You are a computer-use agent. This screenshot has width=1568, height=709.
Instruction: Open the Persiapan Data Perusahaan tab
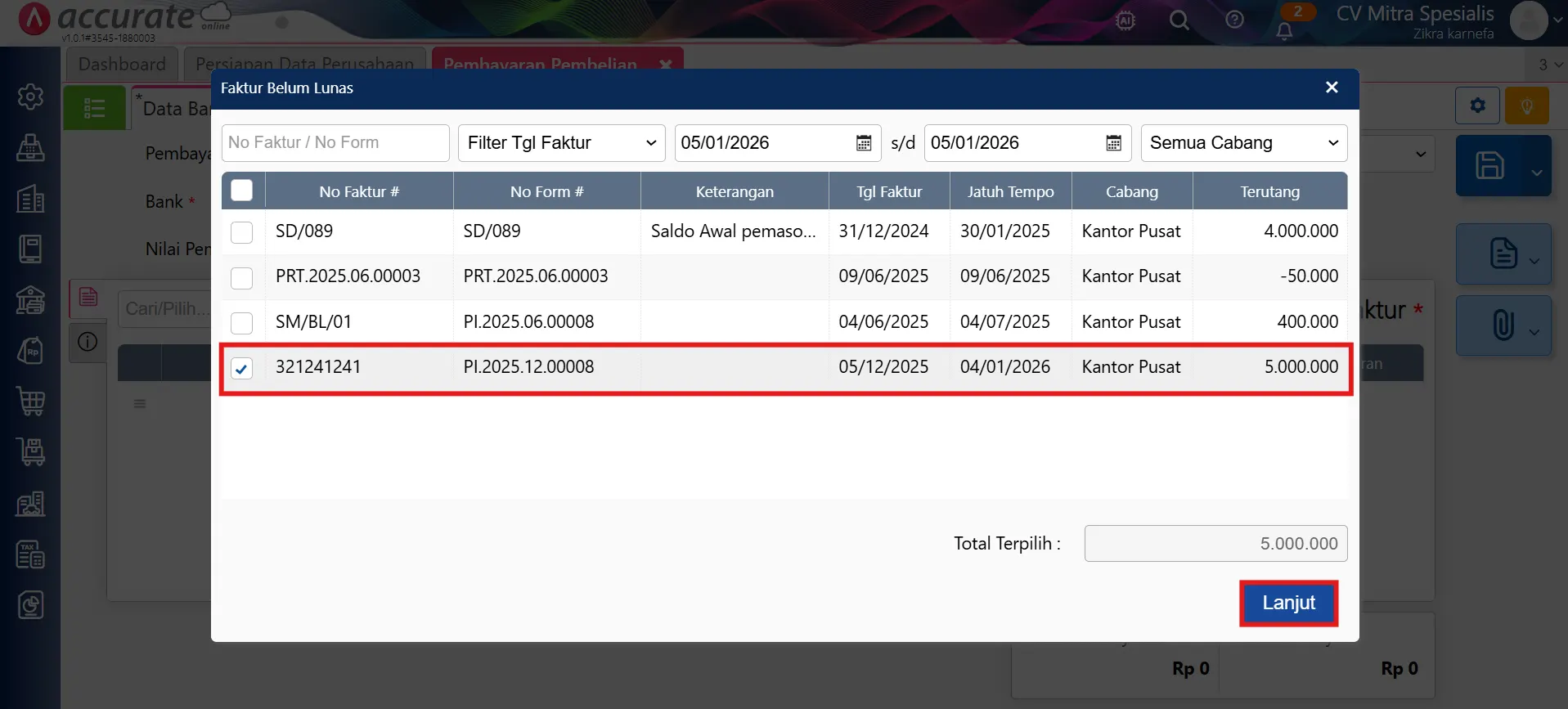pos(304,64)
